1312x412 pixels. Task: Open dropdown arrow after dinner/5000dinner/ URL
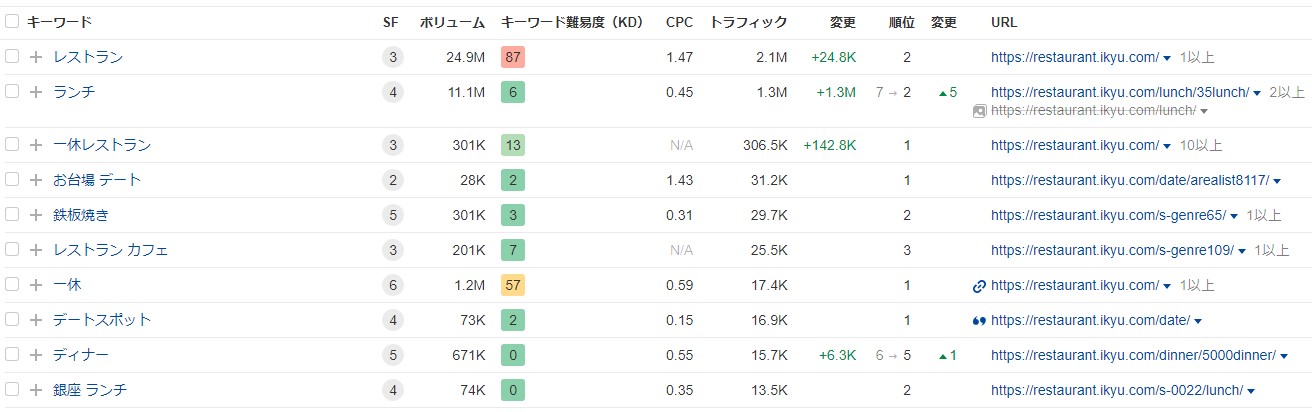pos(1283,356)
